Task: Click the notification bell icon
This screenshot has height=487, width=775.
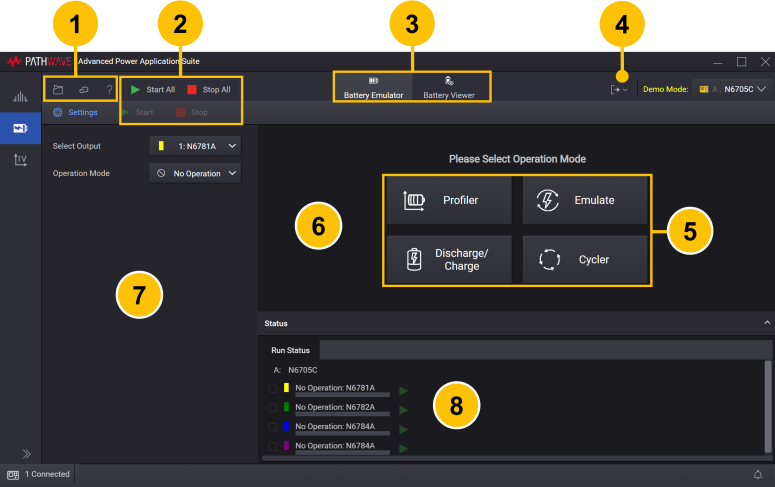Action: pos(758,475)
